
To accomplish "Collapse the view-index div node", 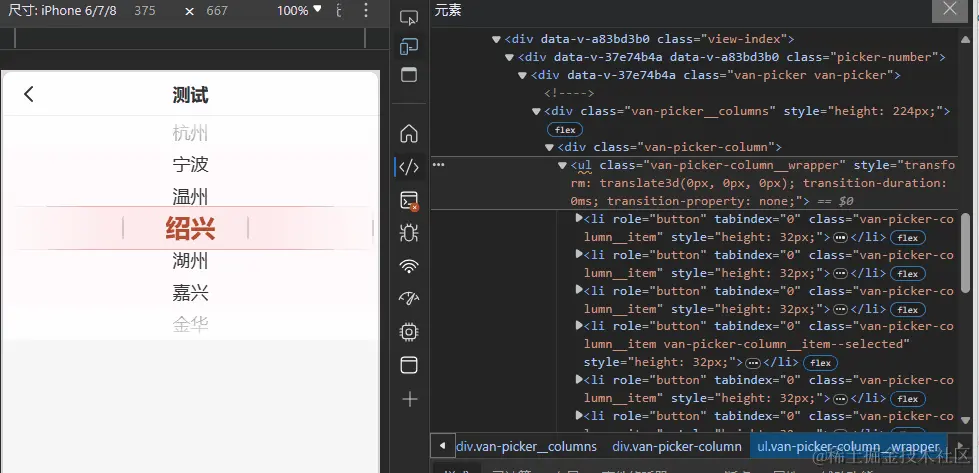I will (496, 39).
